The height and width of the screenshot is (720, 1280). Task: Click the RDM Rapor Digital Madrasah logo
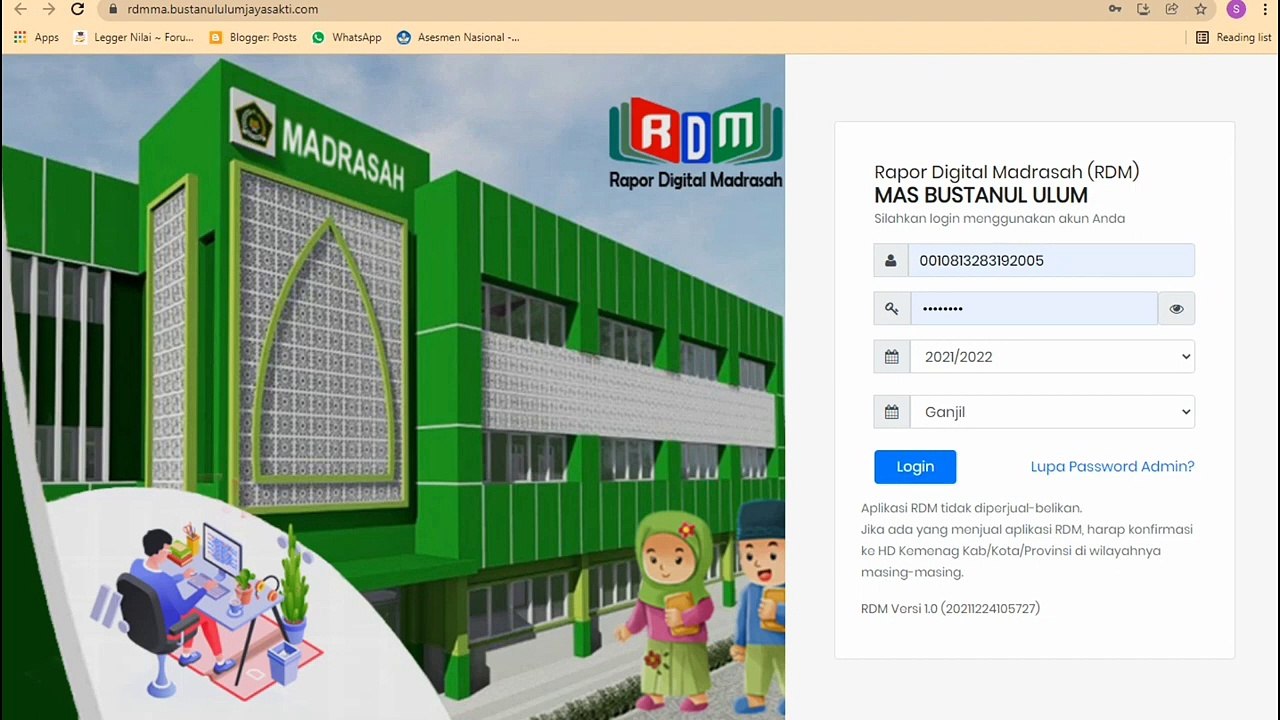pos(696,143)
